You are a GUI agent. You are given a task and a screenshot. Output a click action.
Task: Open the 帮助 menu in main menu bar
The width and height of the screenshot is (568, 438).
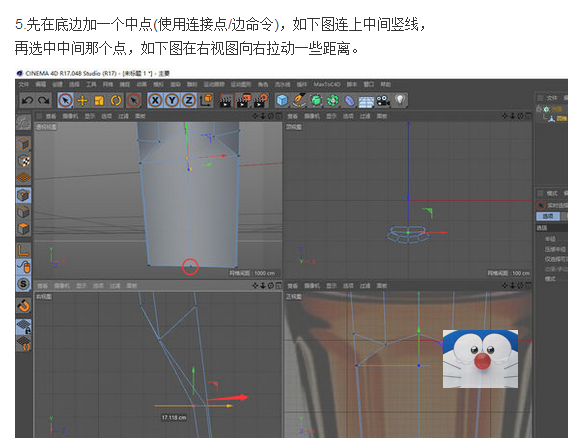(385, 84)
